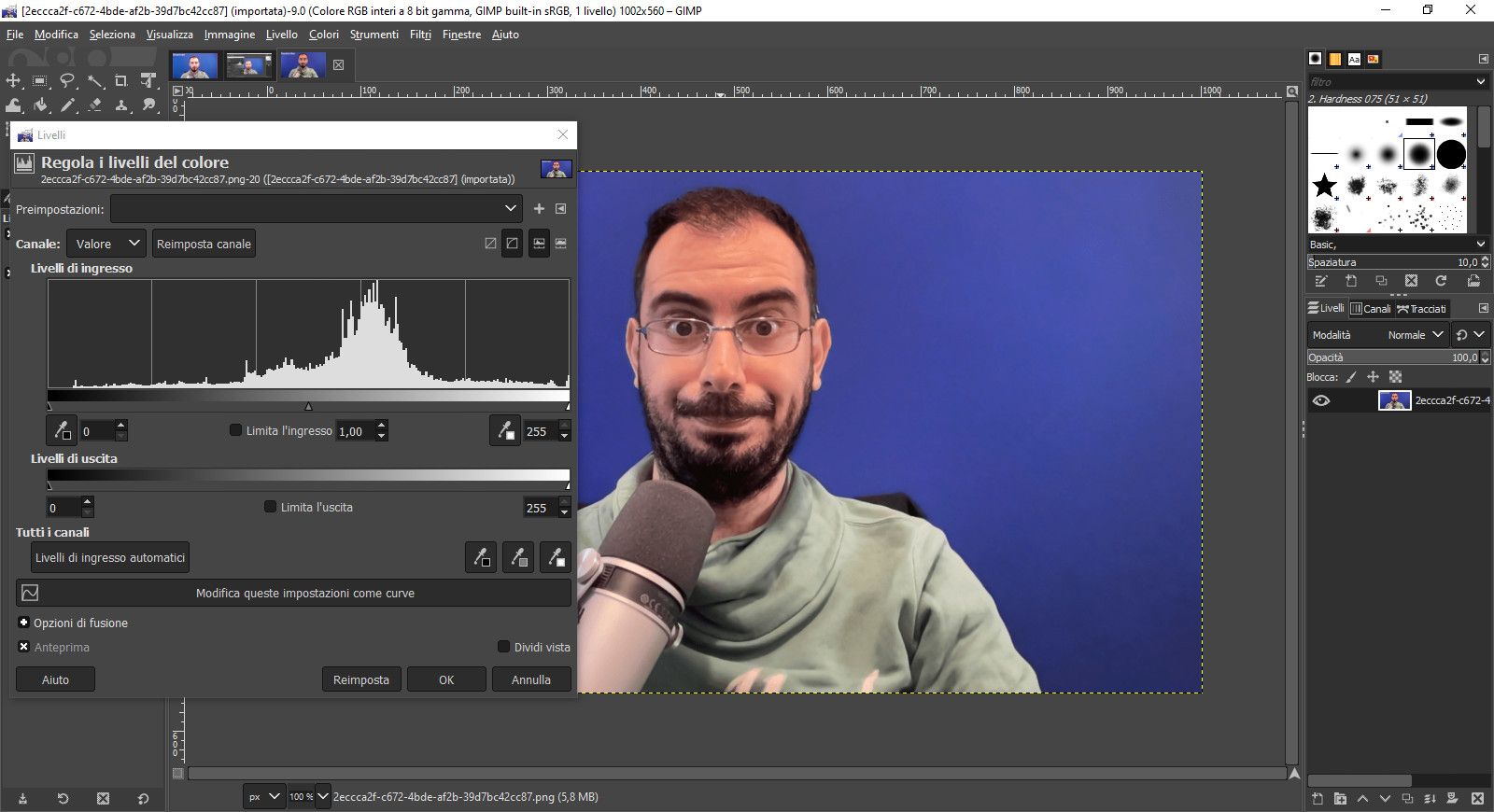Screen dimensions: 1494x812
Task: Select the Unified Transform tool
Action: (x=148, y=81)
